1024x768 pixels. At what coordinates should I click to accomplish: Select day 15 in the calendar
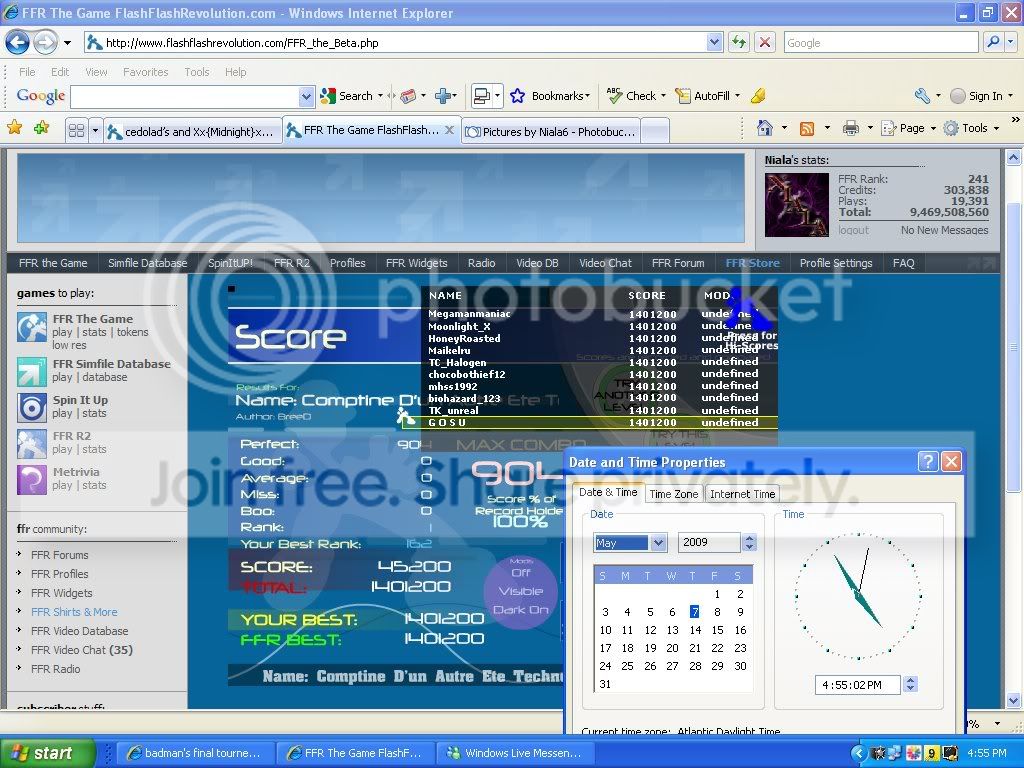click(x=717, y=630)
